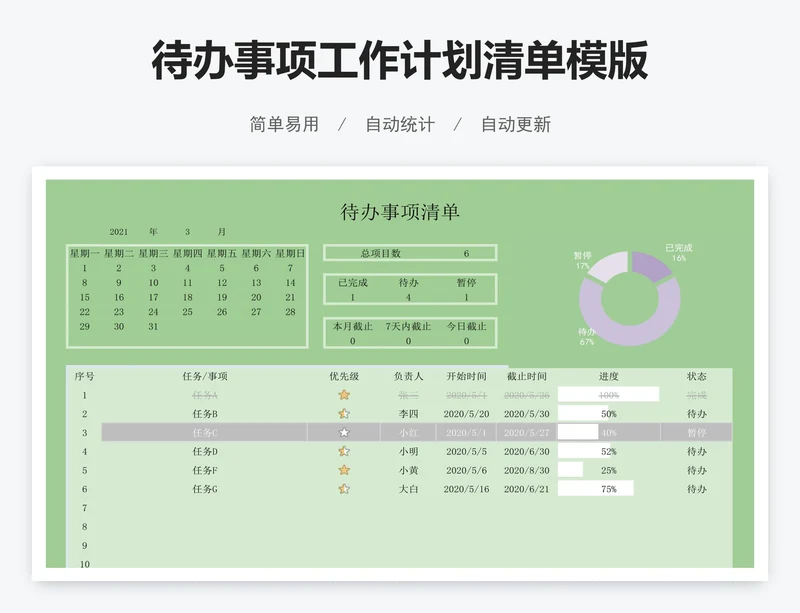
Task: Click the priority star in 任务G row
Action: pos(344,489)
